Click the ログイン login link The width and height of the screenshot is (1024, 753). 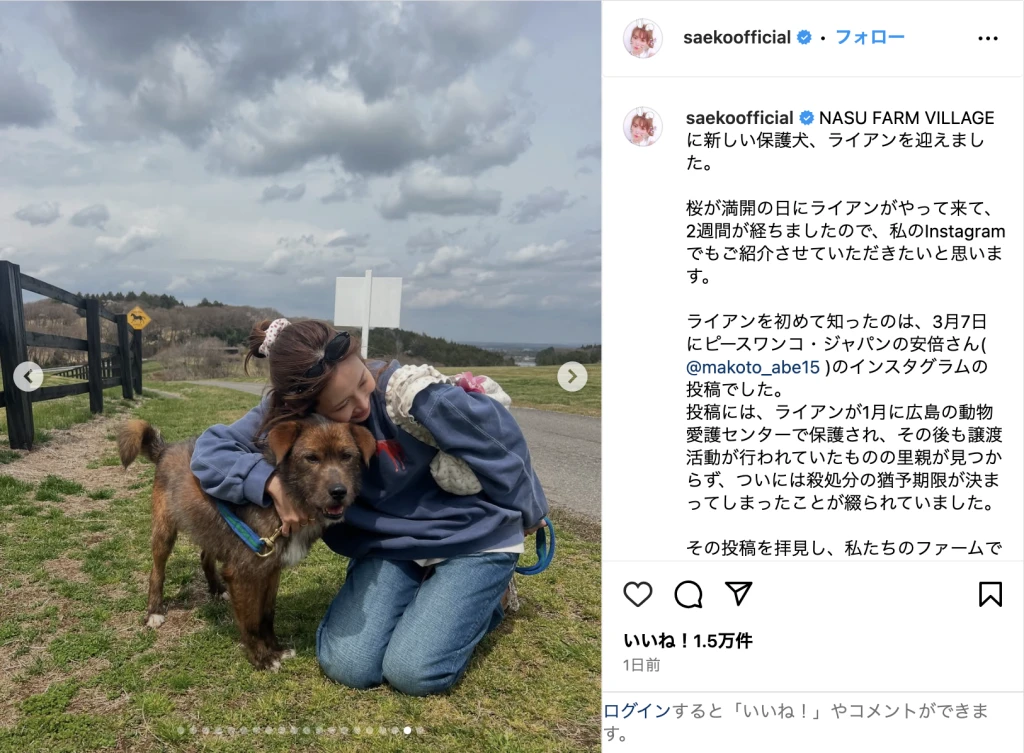637,711
